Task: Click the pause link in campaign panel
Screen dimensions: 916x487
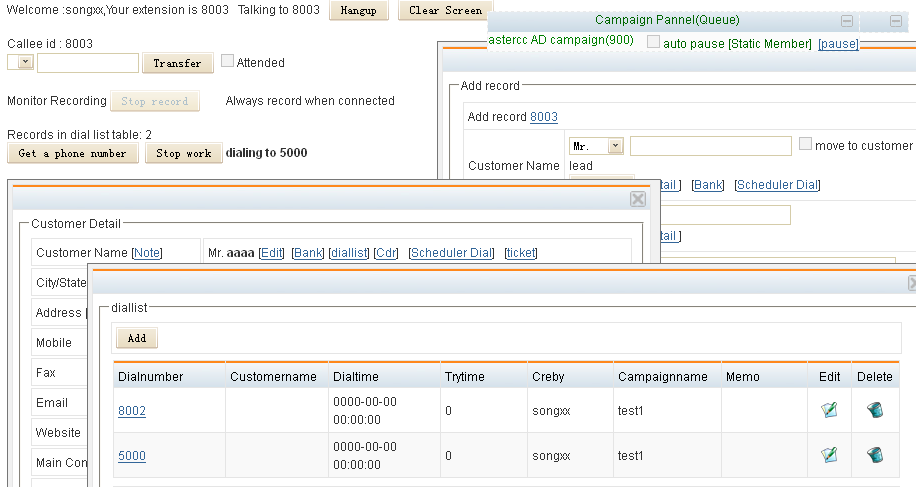Action: [x=838, y=44]
